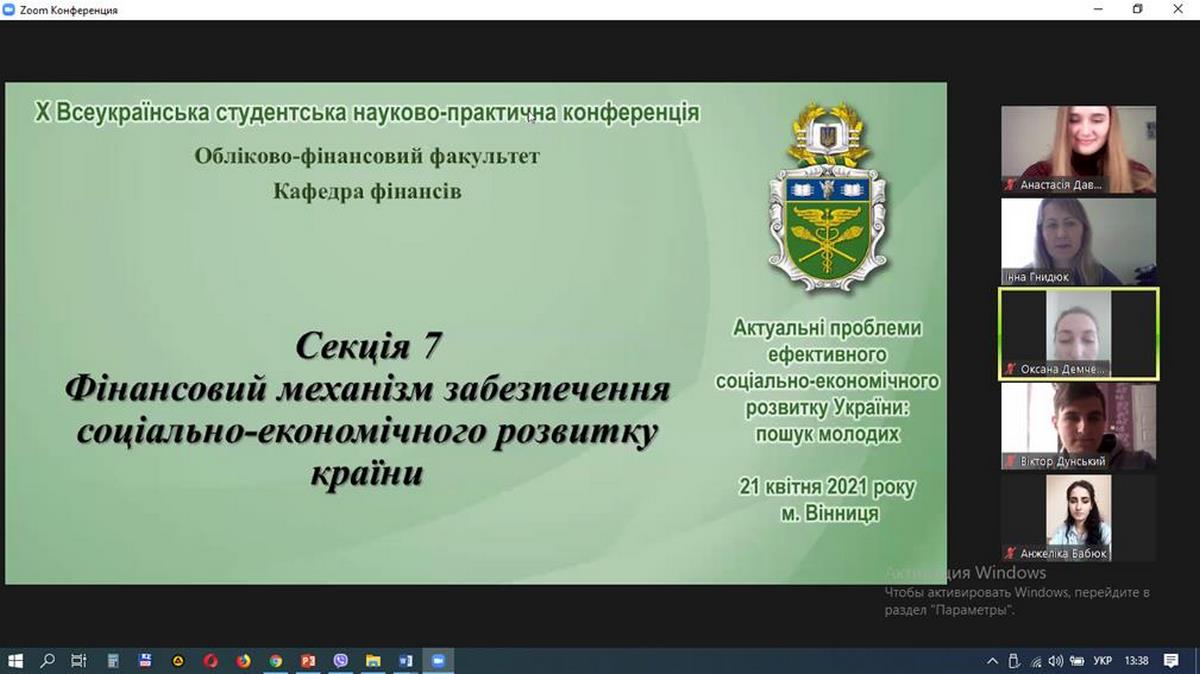The width and height of the screenshot is (1200, 674).
Task: Open taskbar search magnifier
Action: (x=47, y=661)
